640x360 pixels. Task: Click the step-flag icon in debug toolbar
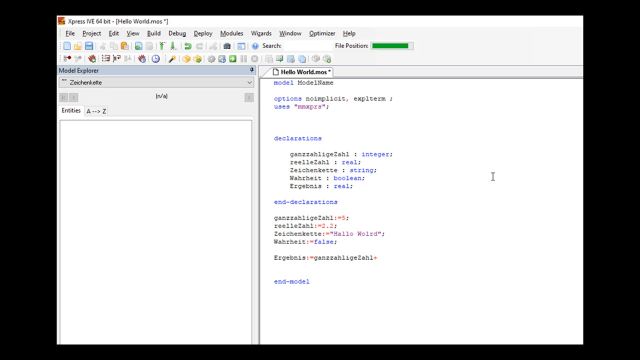click(x=117, y=59)
